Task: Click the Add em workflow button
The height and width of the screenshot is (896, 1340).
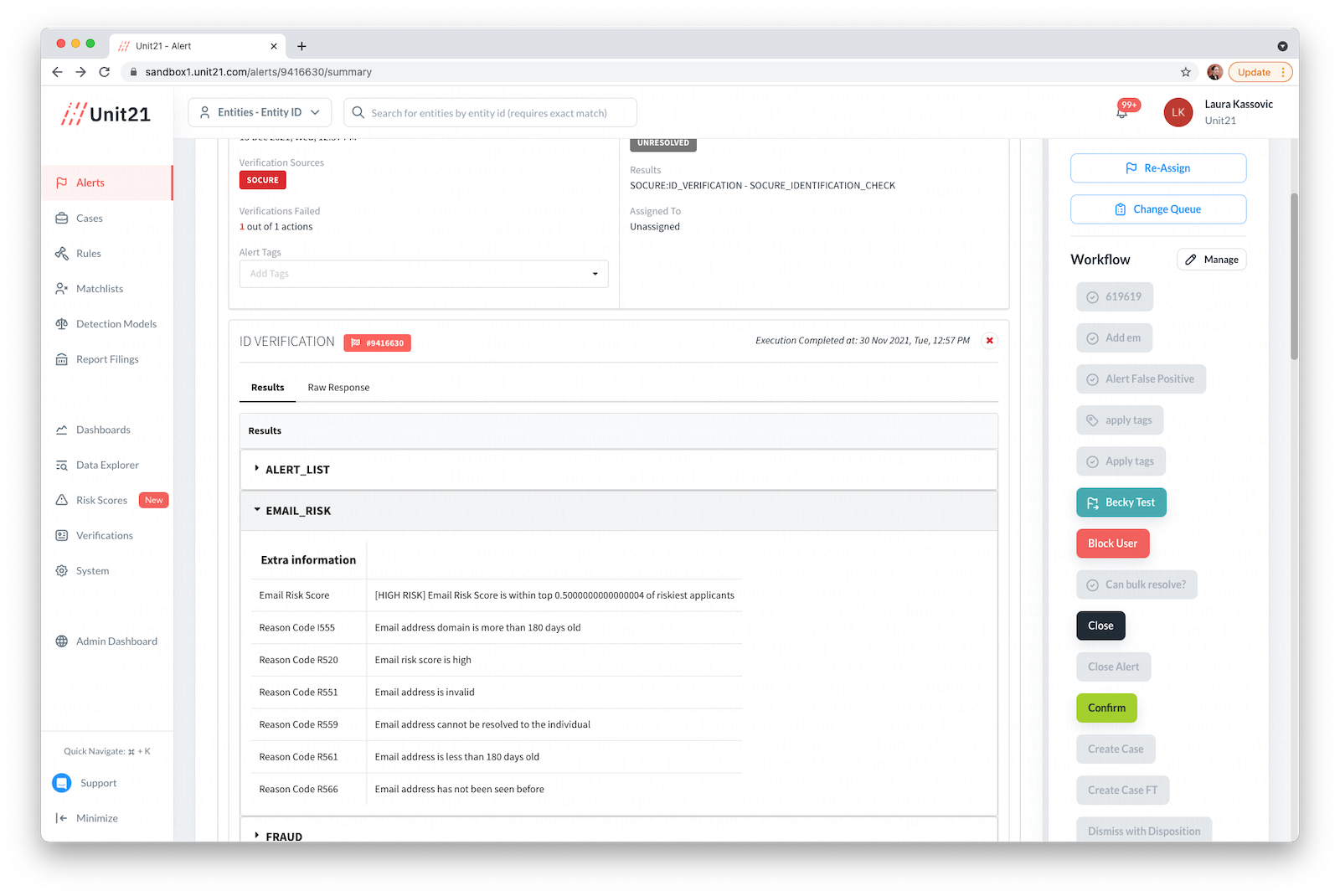Action: click(1115, 338)
